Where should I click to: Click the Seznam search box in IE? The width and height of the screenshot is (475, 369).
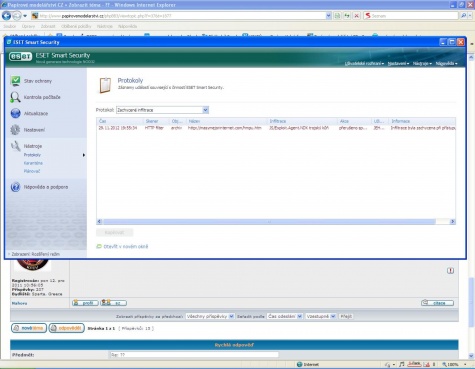[411, 16]
